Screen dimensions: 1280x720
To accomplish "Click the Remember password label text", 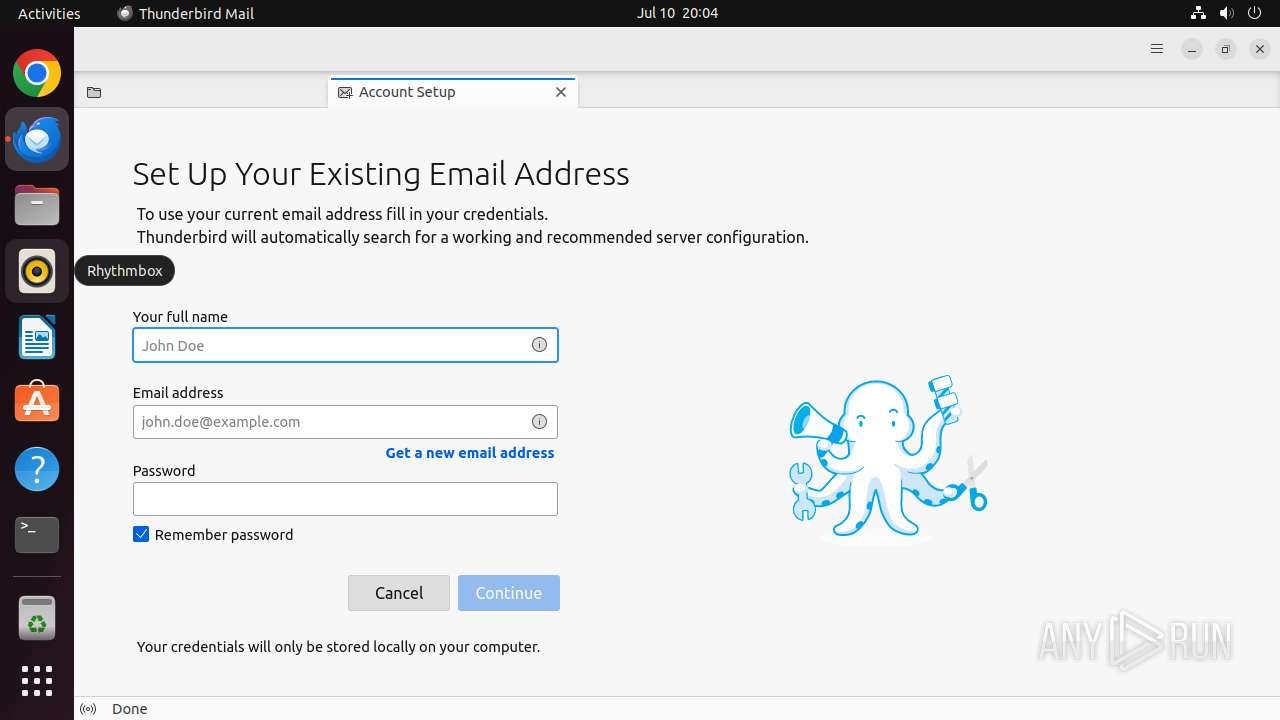I will [x=224, y=535].
